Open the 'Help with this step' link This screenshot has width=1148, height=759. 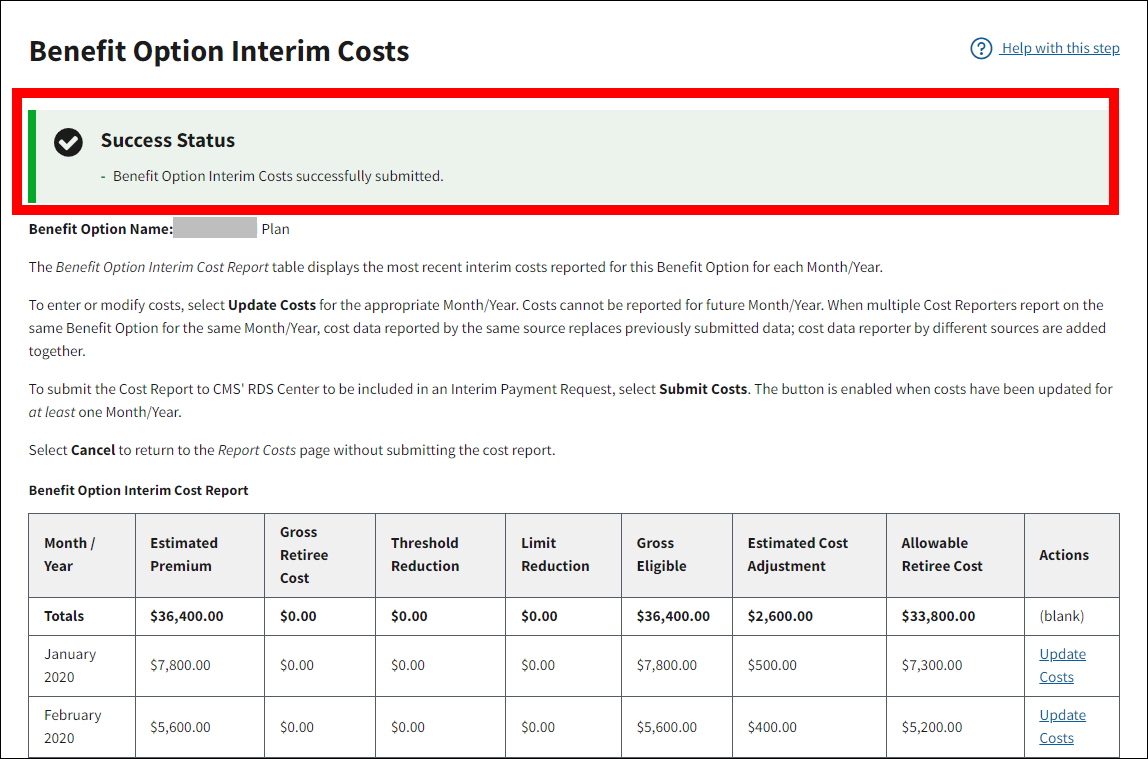(1060, 48)
